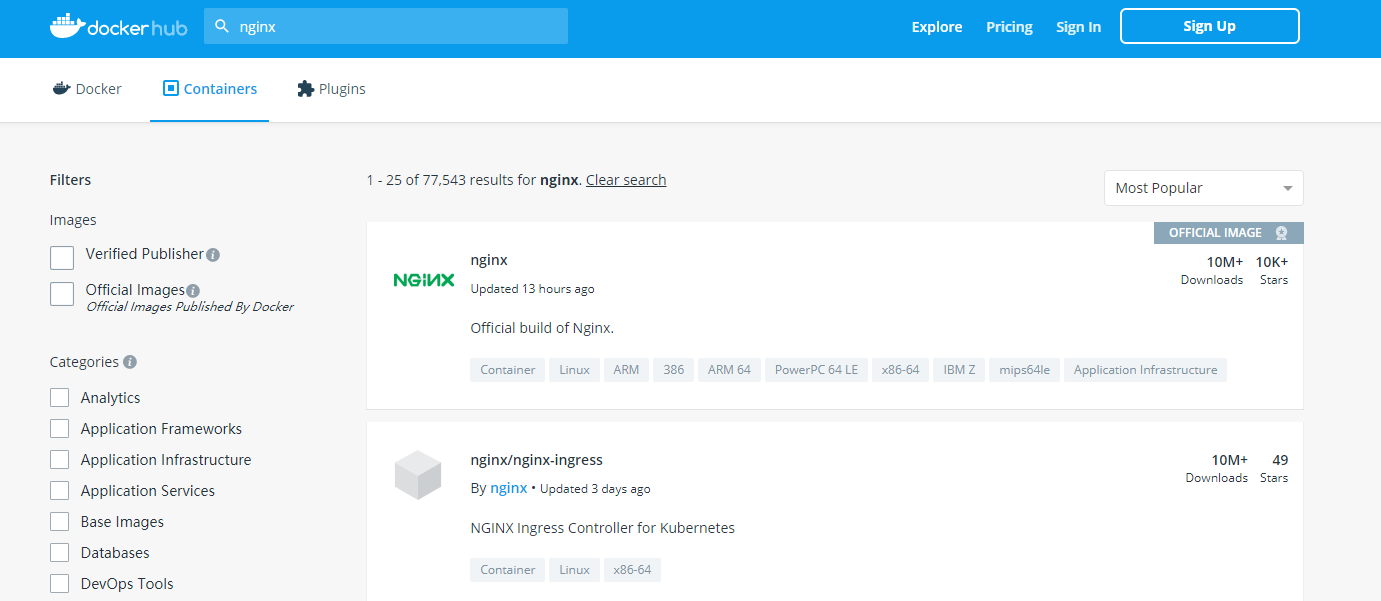Select the Base Images checkbox
Image resolution: width=1381 pixels, height=601 pixels.
click(60, 522)
